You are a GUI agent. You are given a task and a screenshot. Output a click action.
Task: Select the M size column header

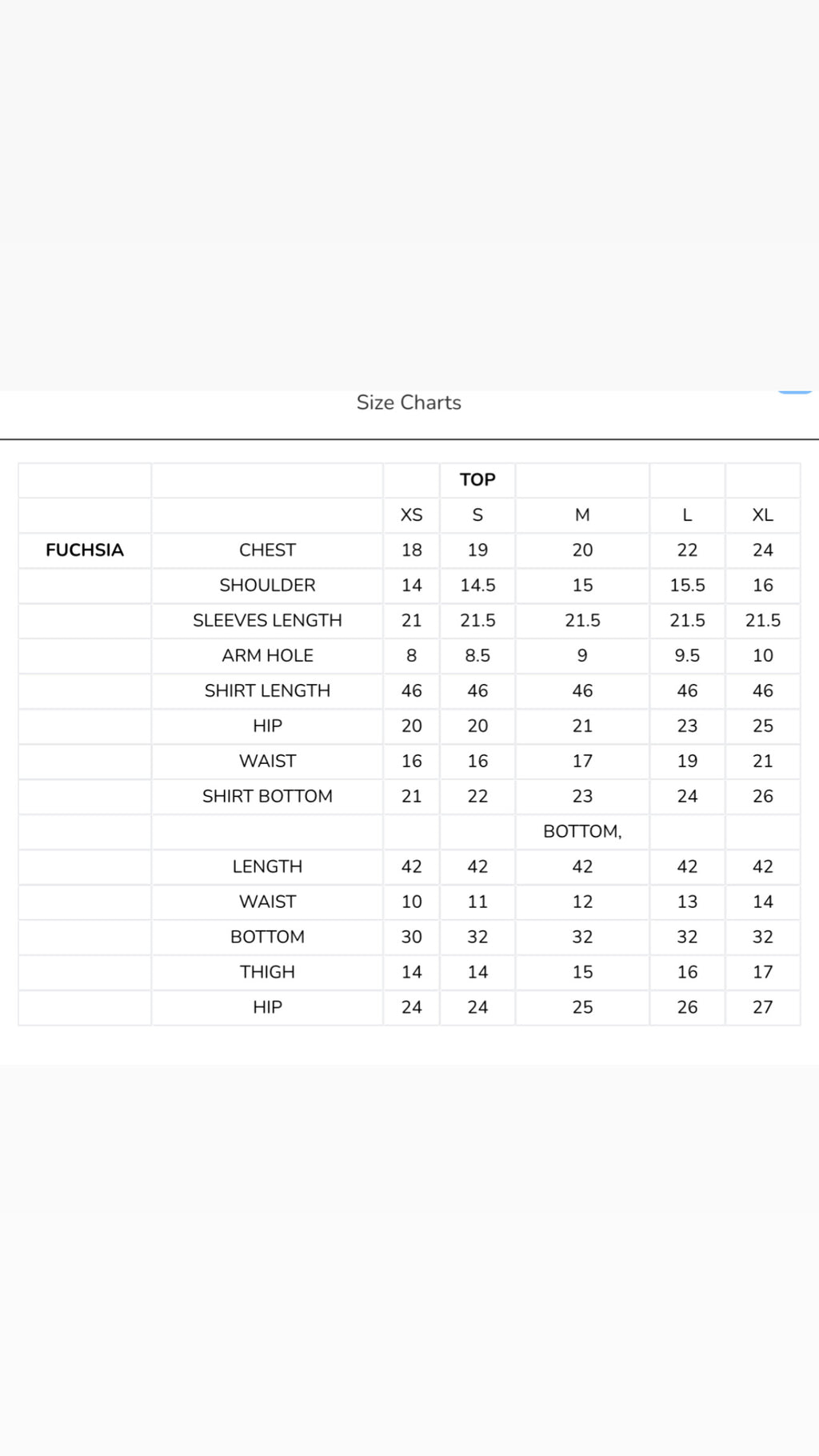(582, 514)
